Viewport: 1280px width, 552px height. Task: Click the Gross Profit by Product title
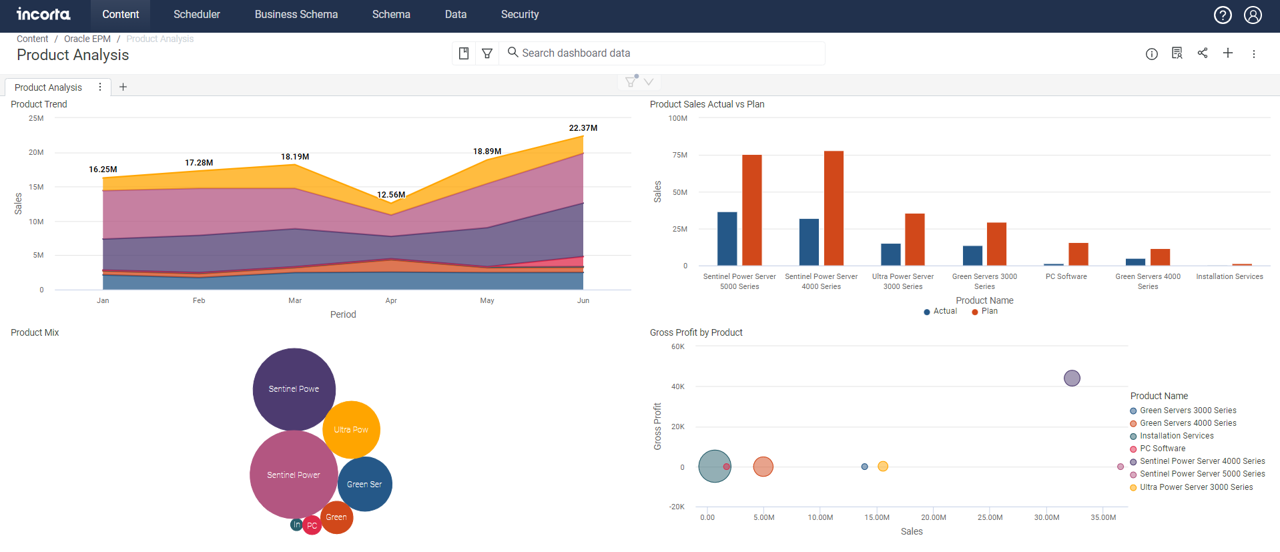[696, 332]
